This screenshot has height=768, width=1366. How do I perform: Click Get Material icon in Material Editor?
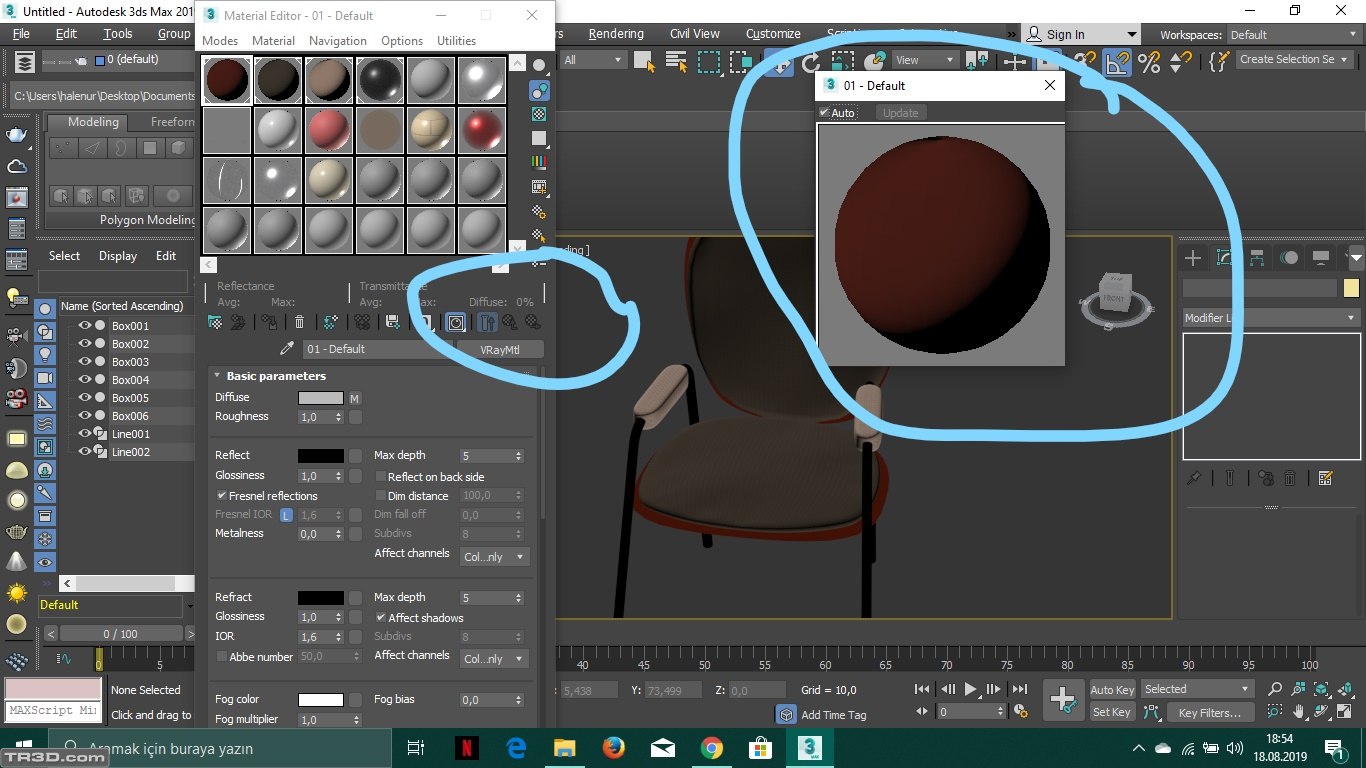point(214,322)
